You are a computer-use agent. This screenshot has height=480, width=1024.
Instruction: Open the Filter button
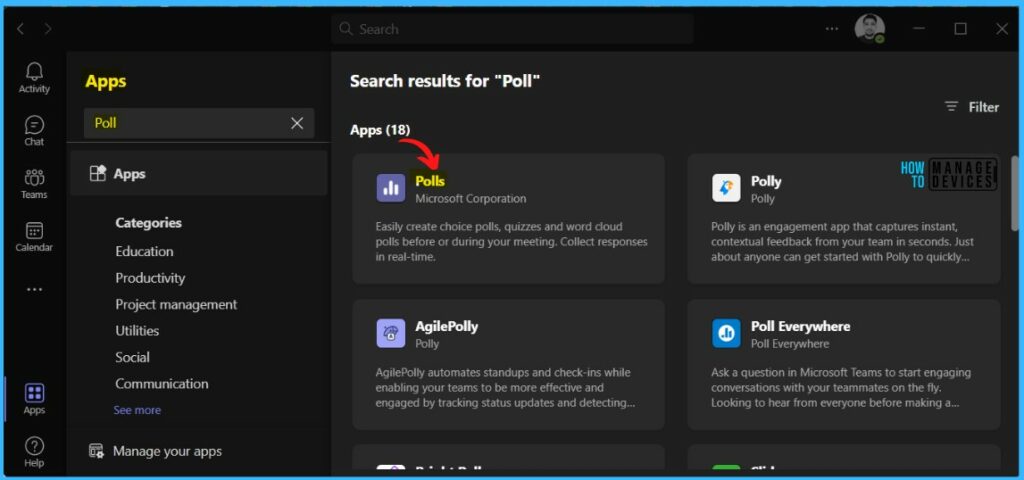(x=972, y=106)
